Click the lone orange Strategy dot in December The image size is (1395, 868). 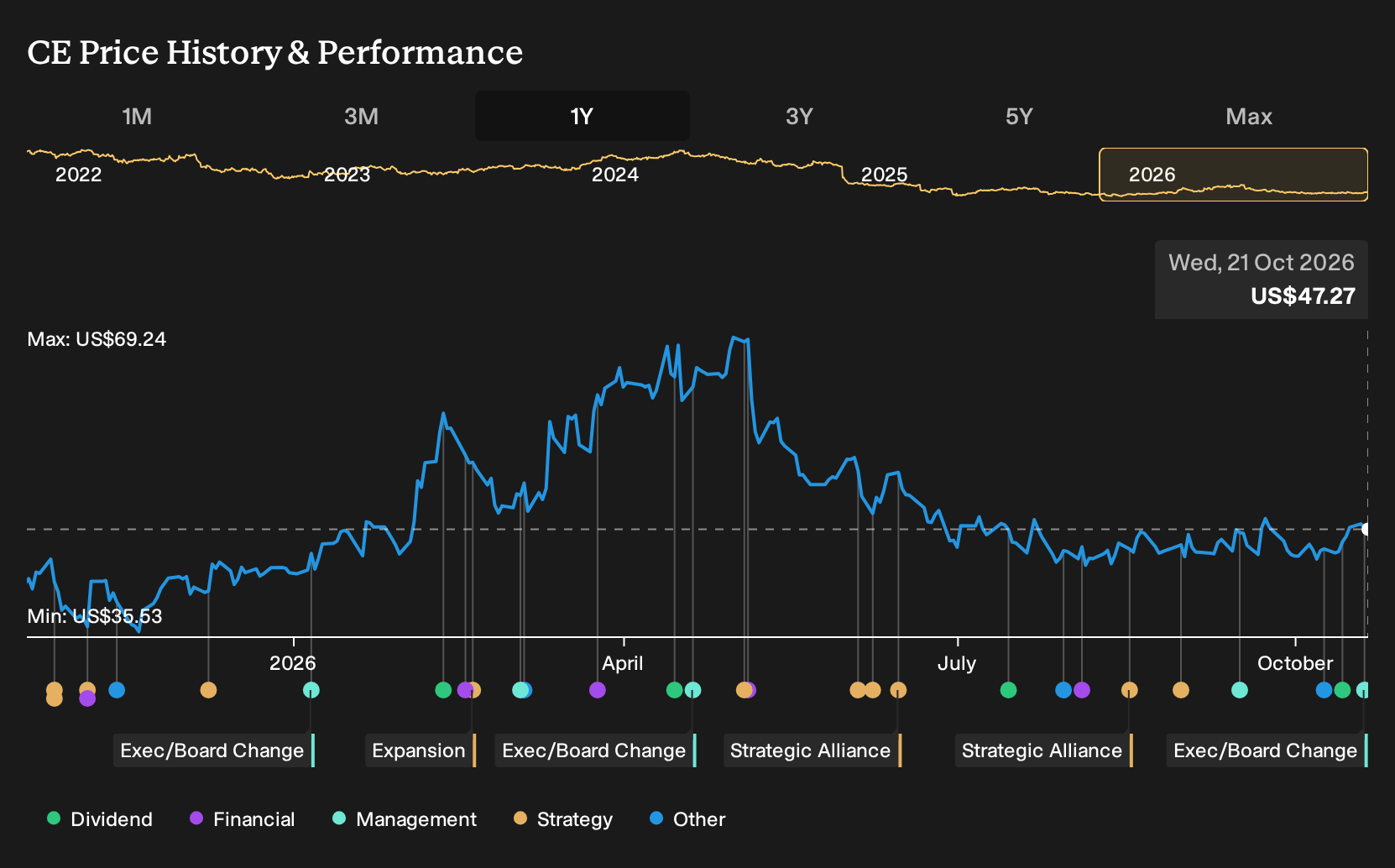click(208, 690)
